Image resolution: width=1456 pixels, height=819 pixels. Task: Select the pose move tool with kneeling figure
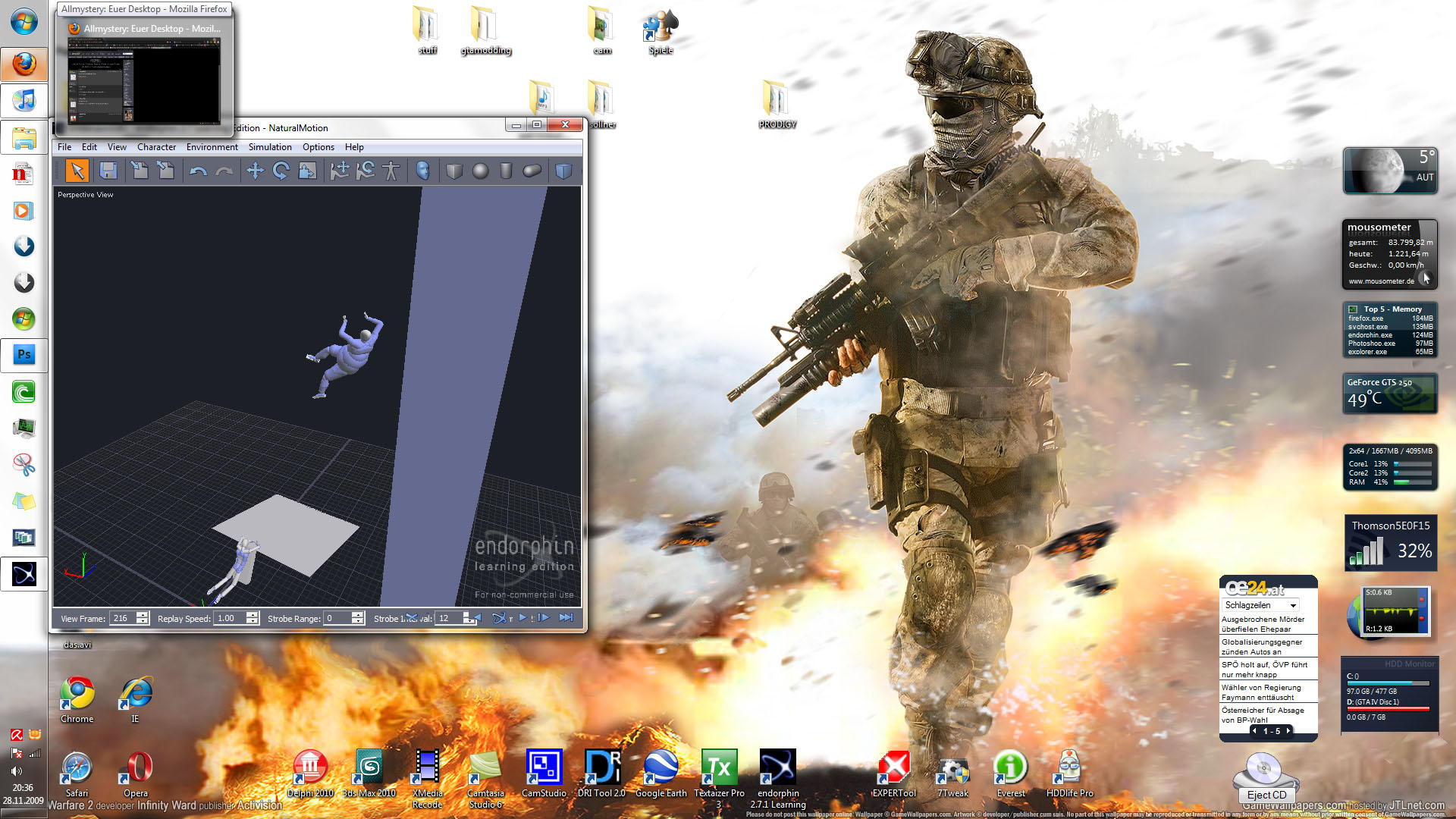(339, 171)
